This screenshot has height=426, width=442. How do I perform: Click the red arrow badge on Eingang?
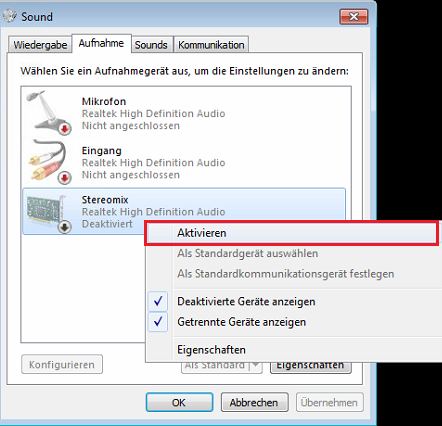[x=65, y=178]
